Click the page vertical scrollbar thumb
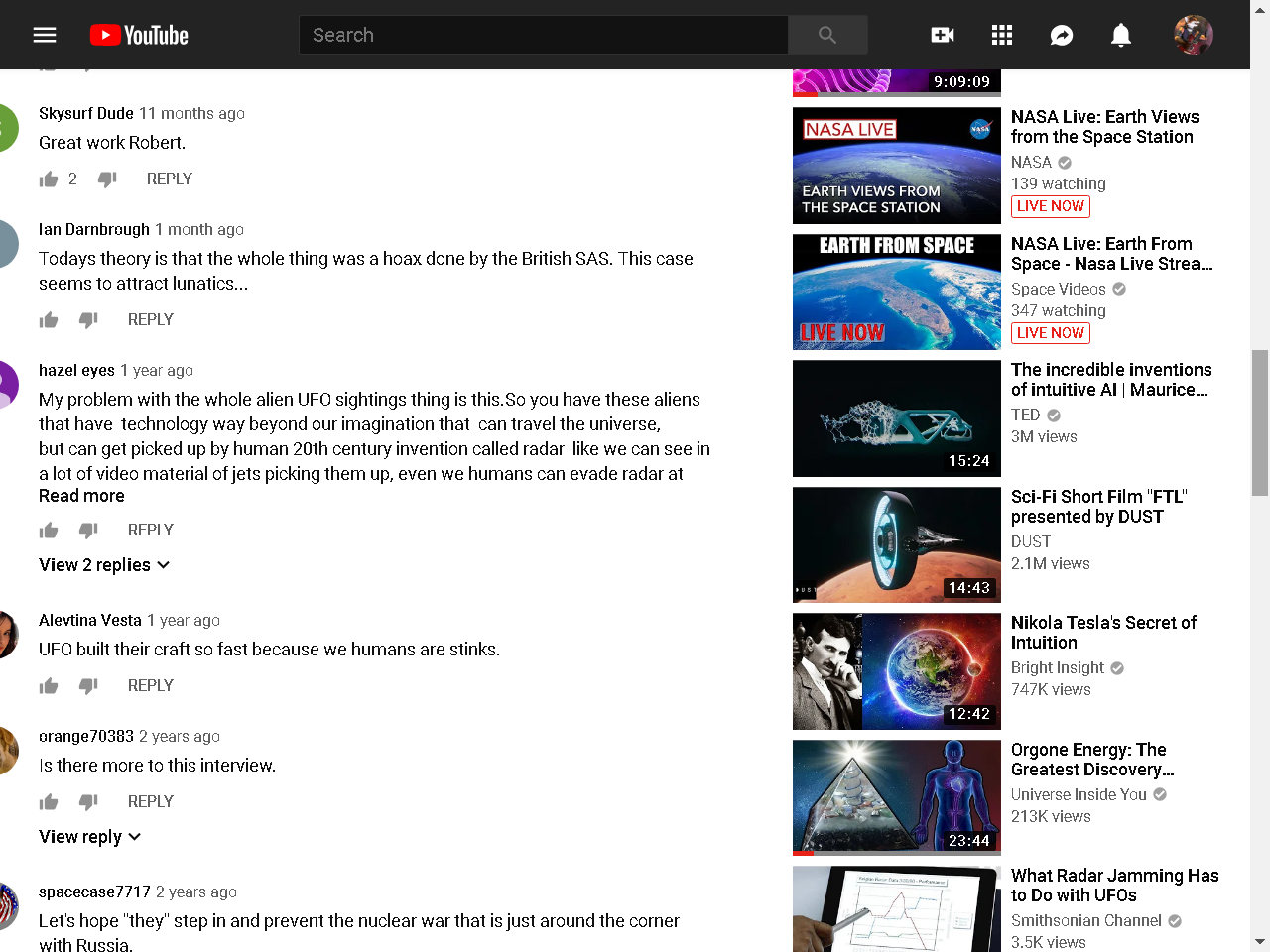 pos(1260,421)
